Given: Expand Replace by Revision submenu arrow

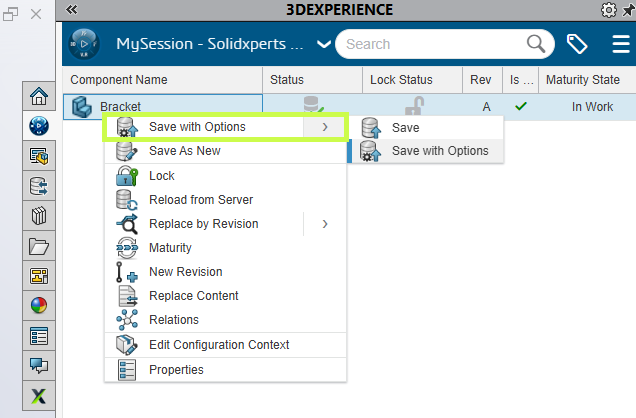Looking at the screenshot, I should pyautogui.click(x=325, y=224).
